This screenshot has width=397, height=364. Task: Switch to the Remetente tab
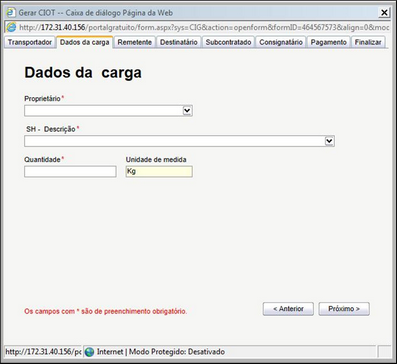[x=135, y=43]
